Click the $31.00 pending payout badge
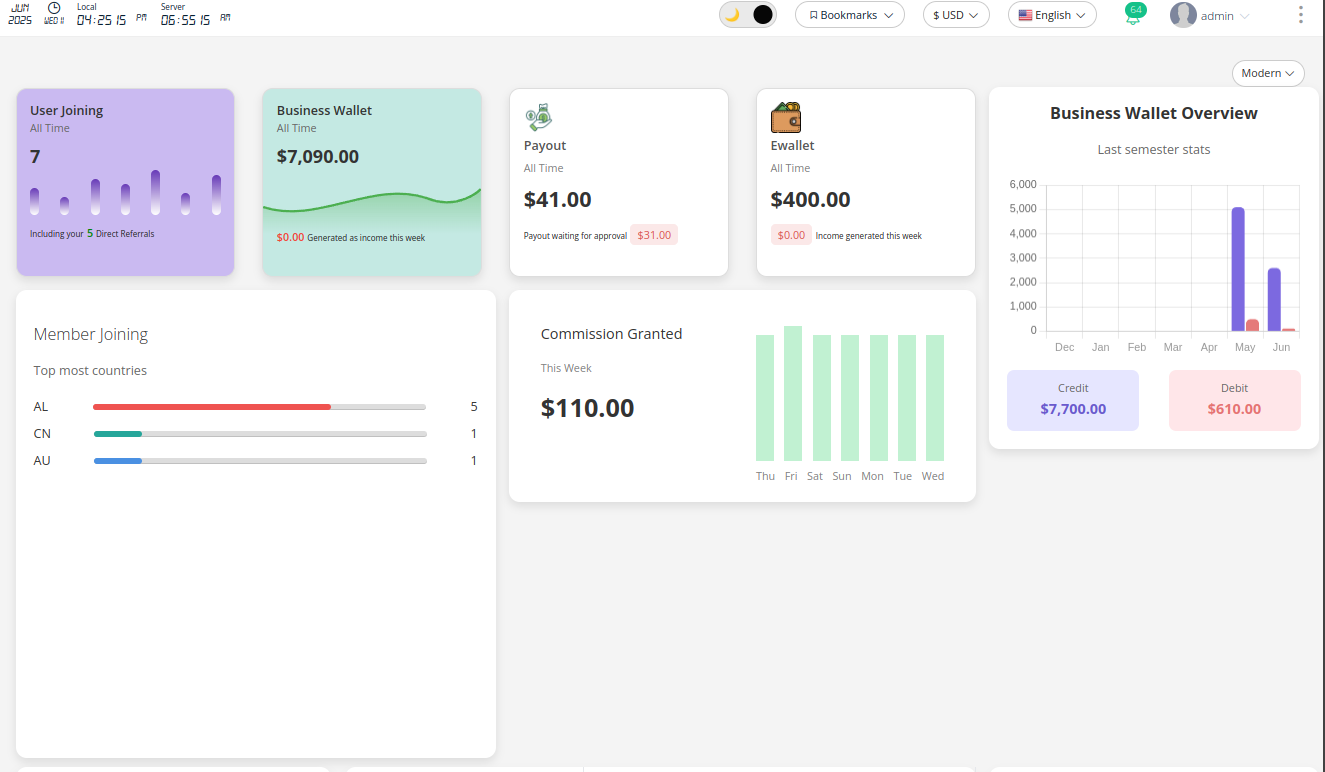This screenshot has height=772, width=1325. [654, 235]
